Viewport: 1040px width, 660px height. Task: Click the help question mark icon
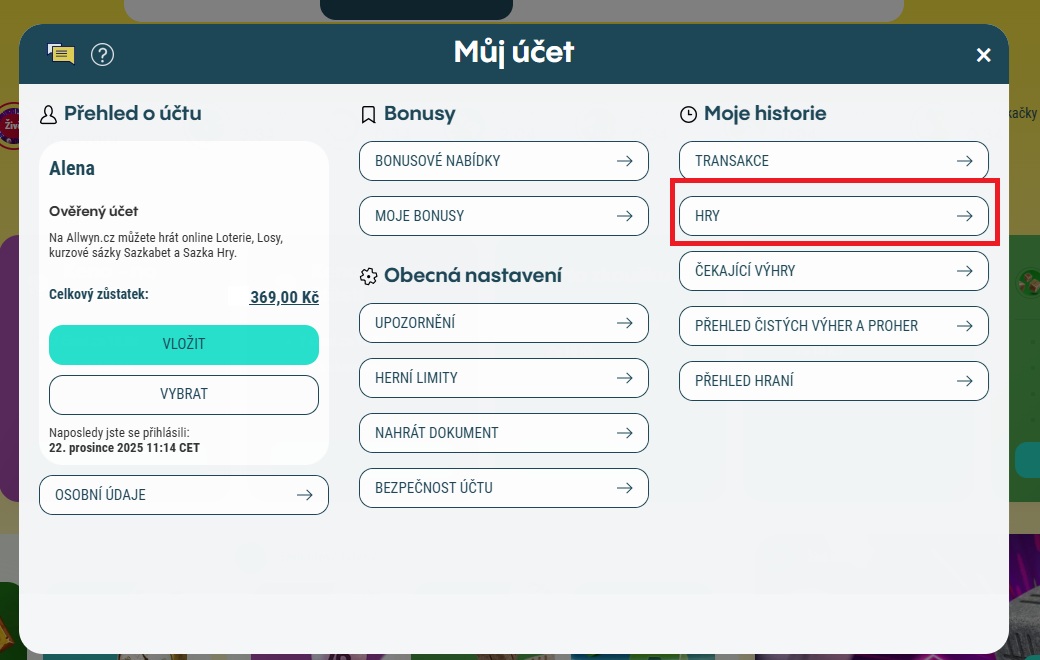click(102, 55)
